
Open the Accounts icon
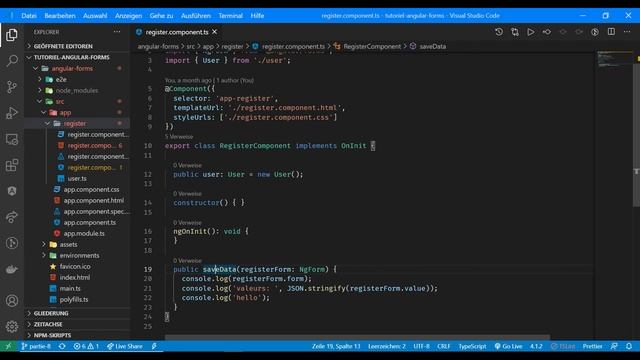(12, 301)
